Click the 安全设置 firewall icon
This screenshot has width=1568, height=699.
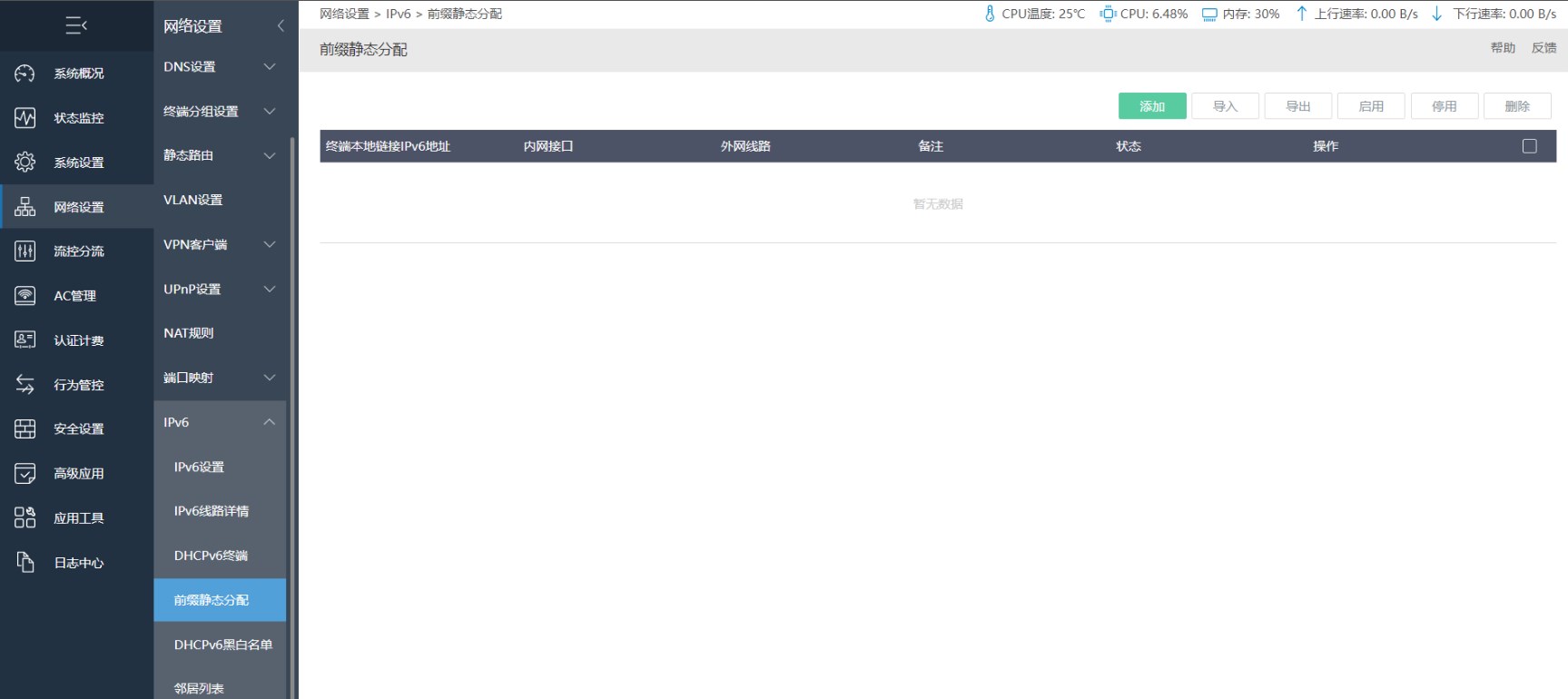coord(25,429)
